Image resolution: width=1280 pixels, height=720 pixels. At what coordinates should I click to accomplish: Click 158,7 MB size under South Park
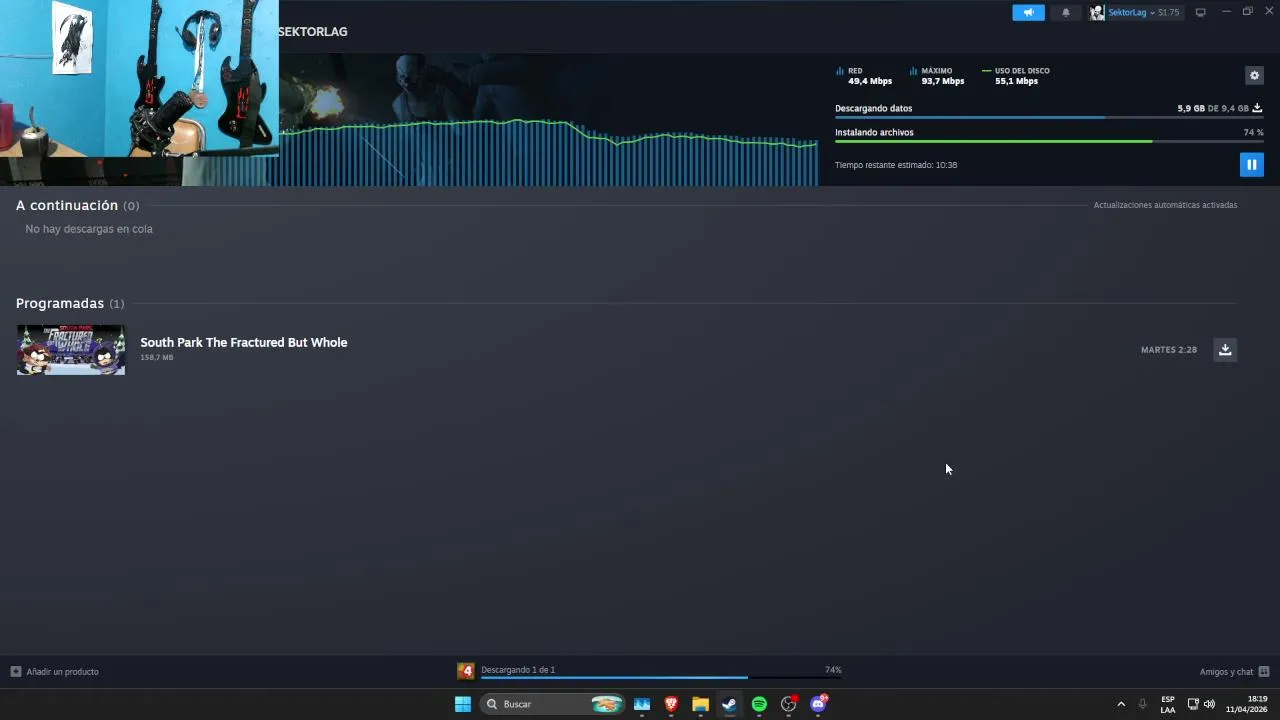click(x=157, y=357)
